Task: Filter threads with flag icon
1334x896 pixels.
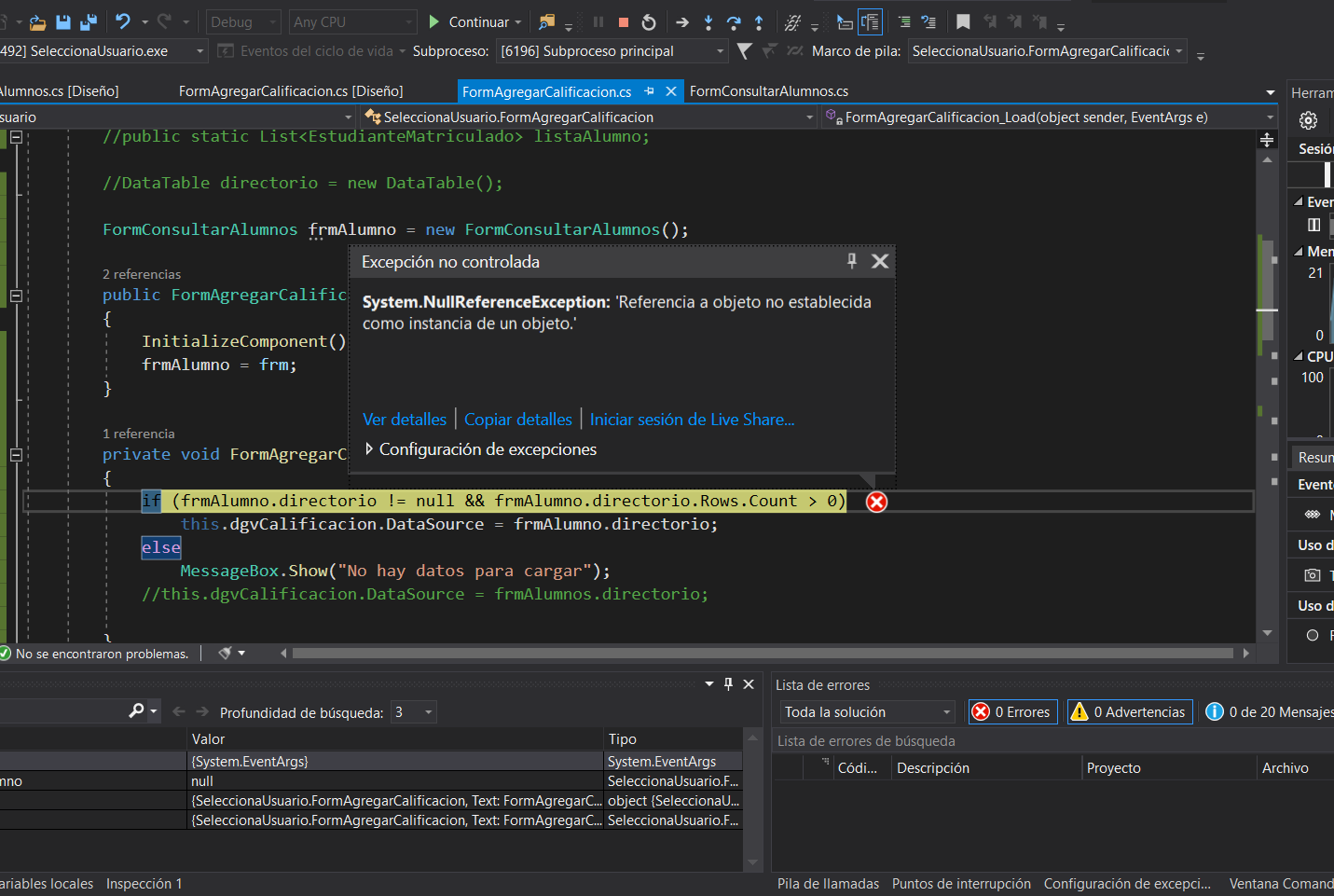Action: pos(744,51)
